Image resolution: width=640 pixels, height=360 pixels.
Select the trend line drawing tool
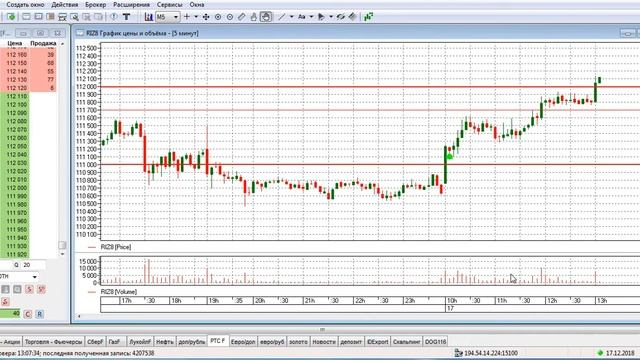pos(282,17)
